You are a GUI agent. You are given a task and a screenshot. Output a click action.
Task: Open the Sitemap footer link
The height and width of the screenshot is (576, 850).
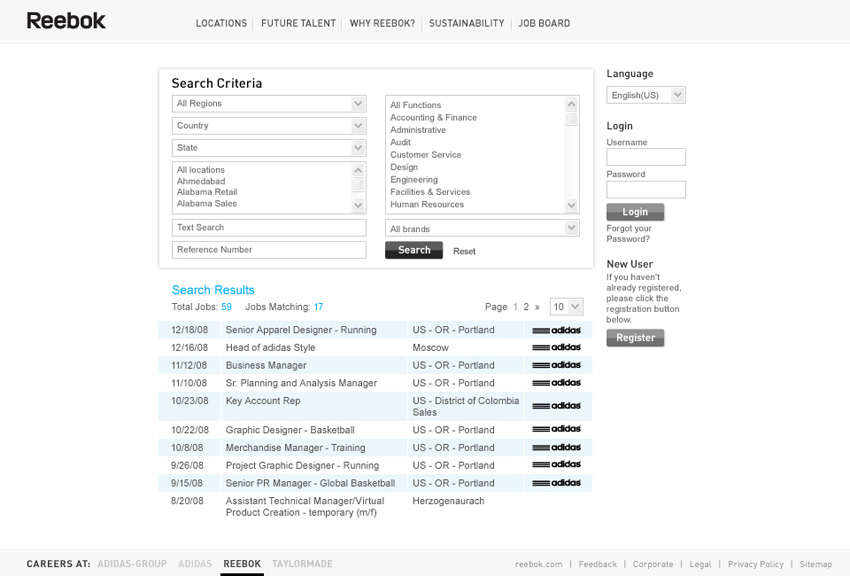pyautogui.click(x=815, y=564)
